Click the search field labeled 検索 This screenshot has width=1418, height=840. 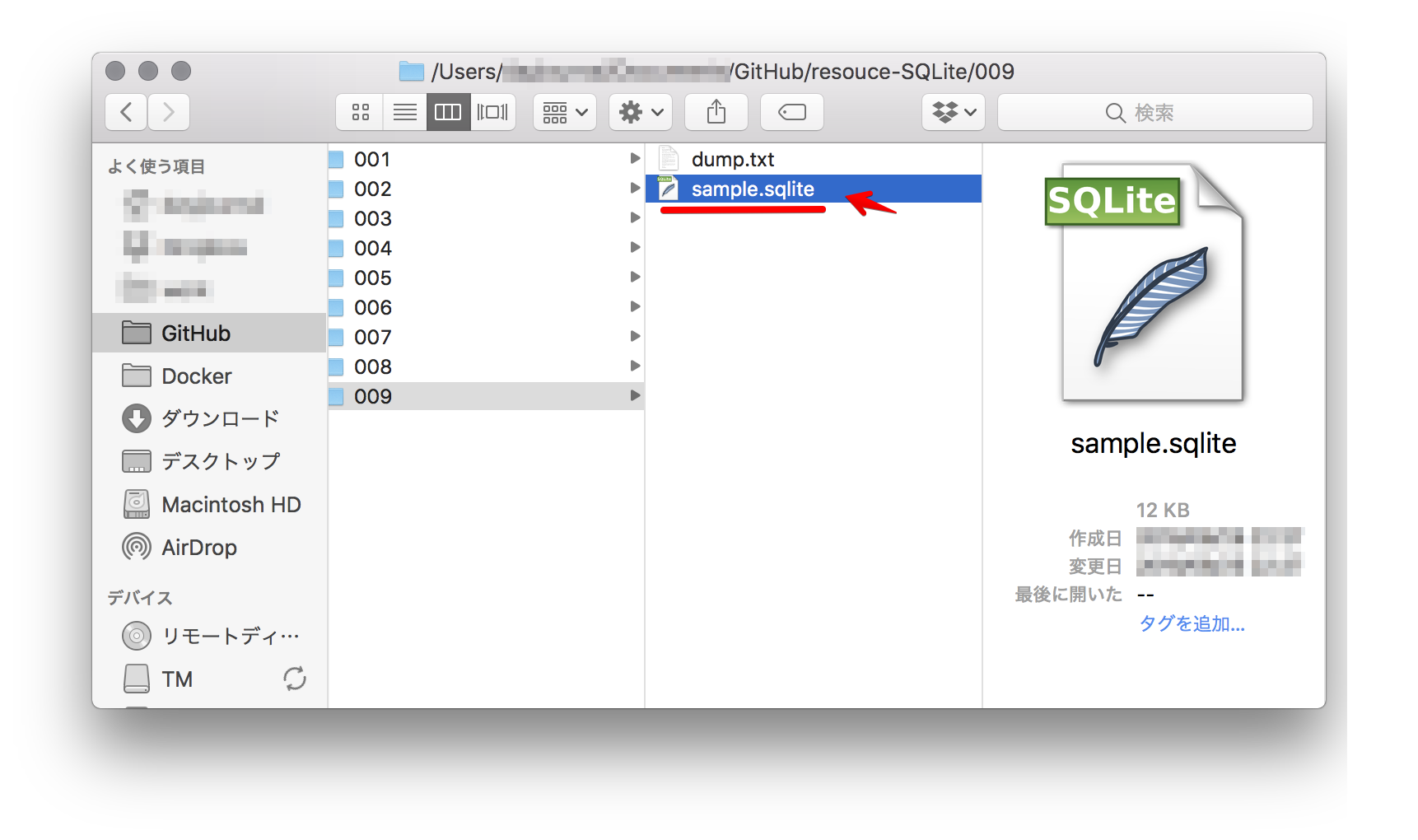(x=1154, y=112)
